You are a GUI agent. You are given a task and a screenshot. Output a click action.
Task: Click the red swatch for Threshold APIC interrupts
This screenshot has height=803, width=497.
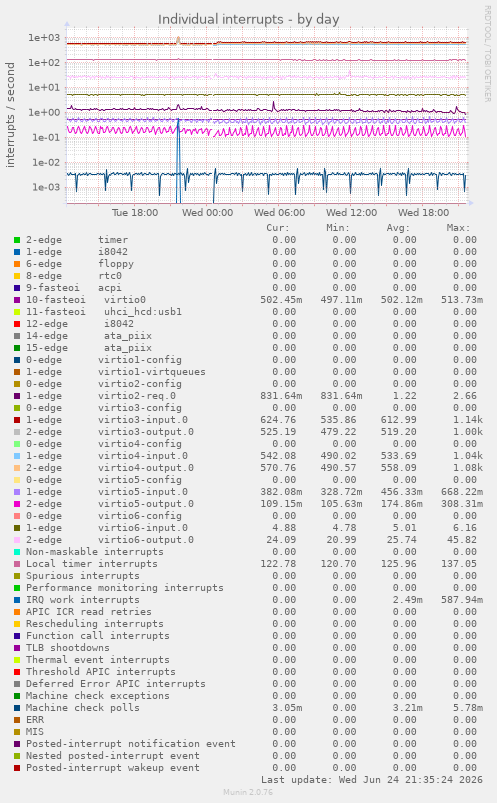[x=17, y=672]
